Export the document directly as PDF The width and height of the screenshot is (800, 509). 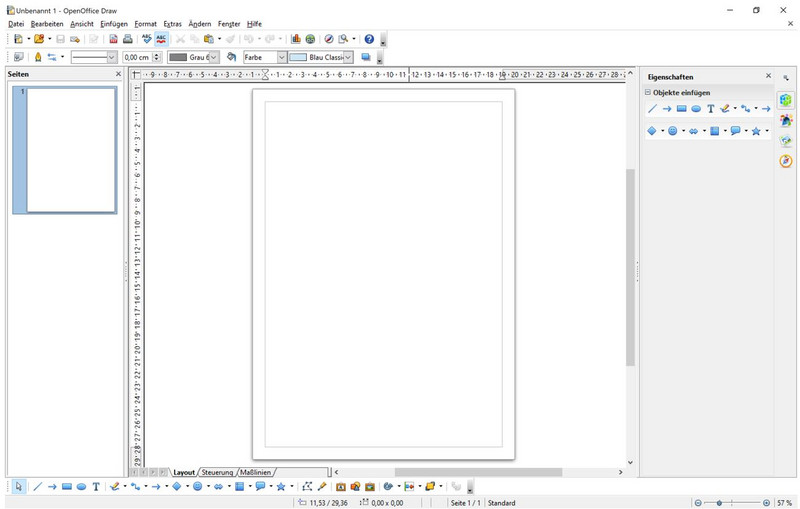click(x=113, y=39)
